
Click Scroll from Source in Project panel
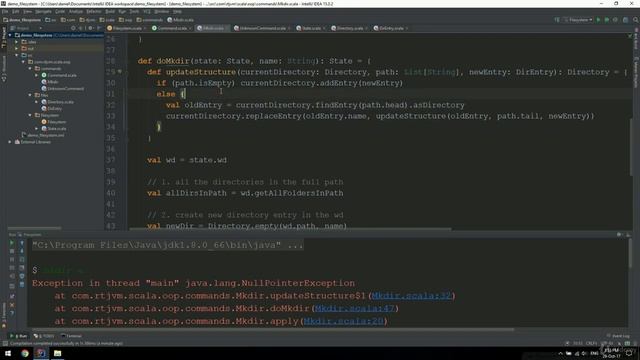click(73, 28)
